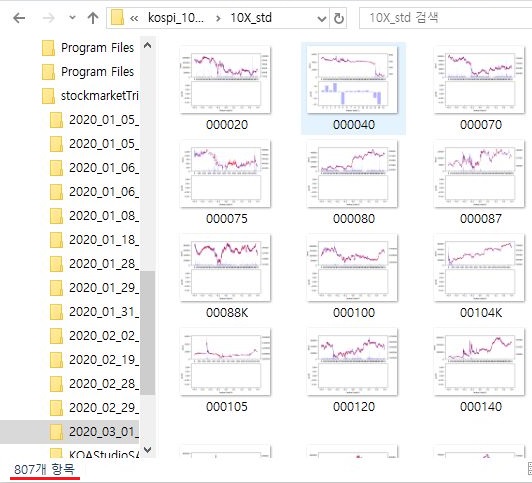Select 2020_02_19_ folder in tree
Viewport: 532px width, 483px height.
[94, 360]
